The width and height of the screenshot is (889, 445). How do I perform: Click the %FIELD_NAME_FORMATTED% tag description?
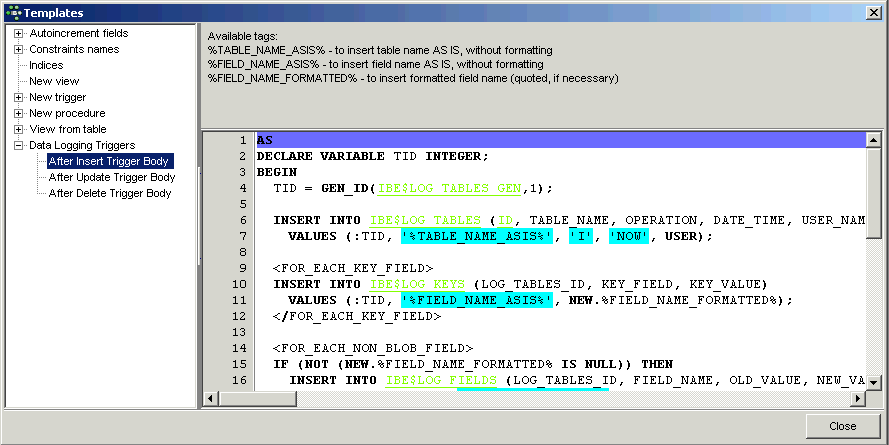pyautogui.click(x=413, y=78)
